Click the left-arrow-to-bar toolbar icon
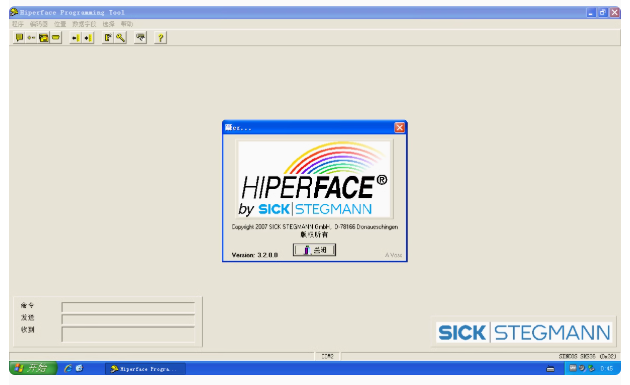 pyautogui.click(x=75, y=38)
